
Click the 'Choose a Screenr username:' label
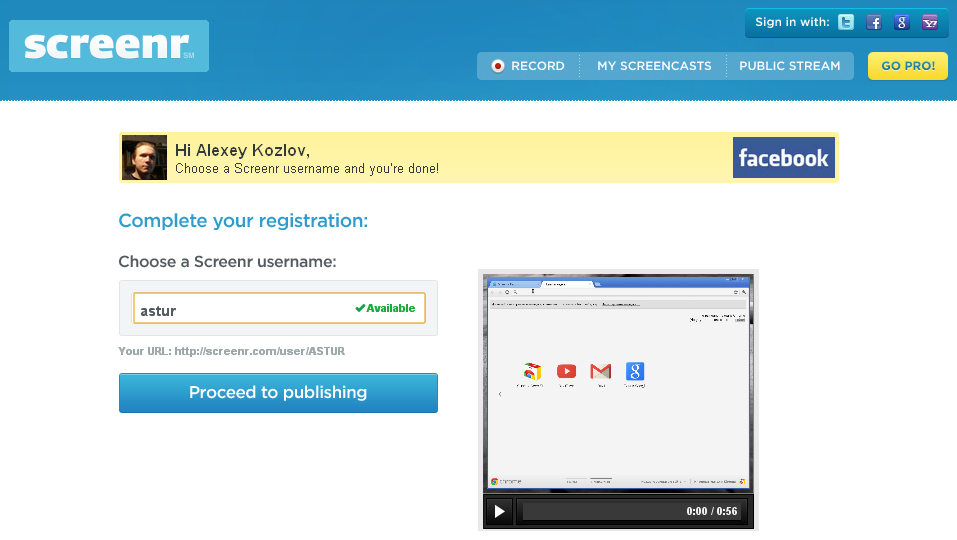tap(227, 262)
